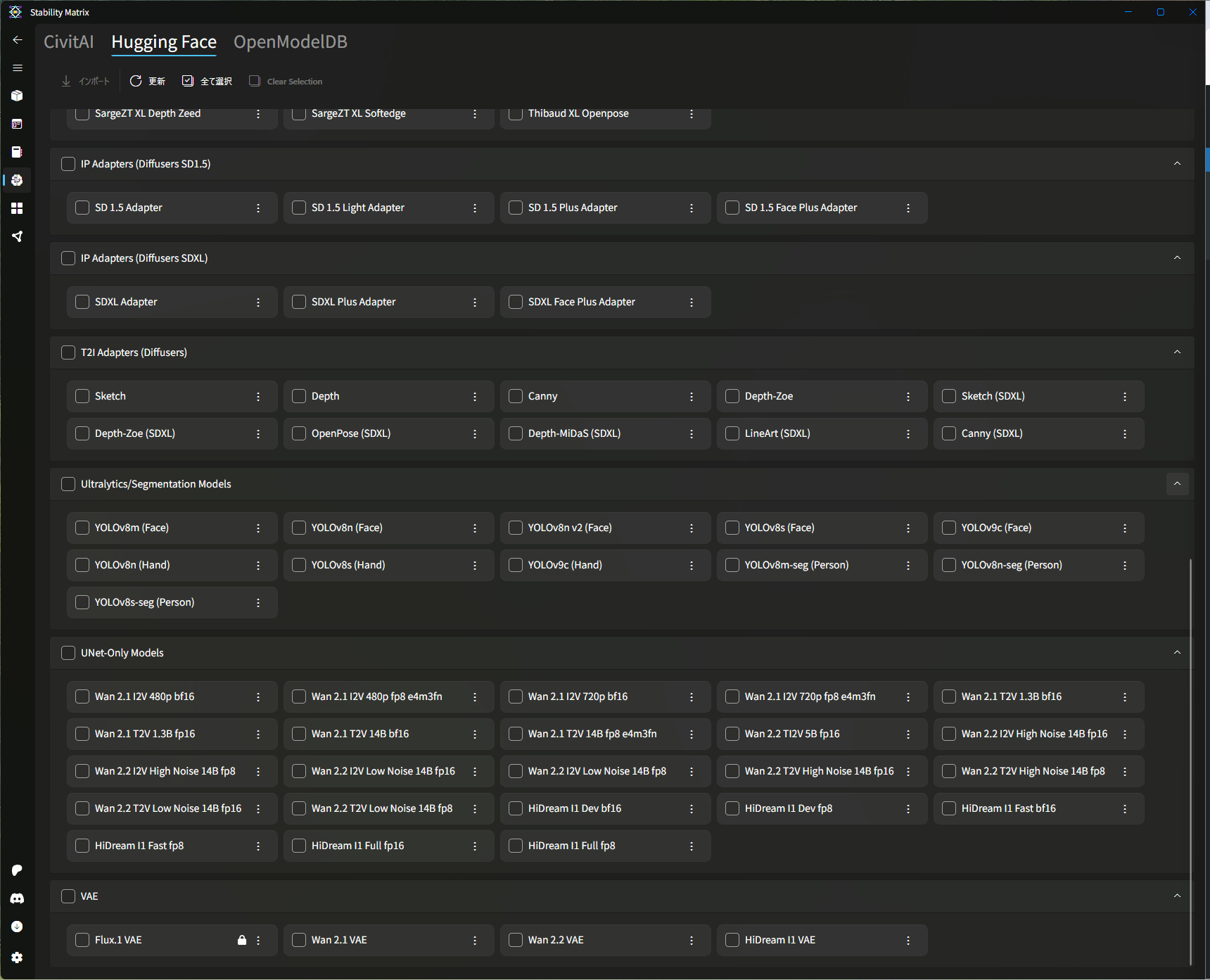This screenshot has width=1210, height=980.
Task: Select the YOLOv8n (Hand) checkbox
Action: point(82,565)
